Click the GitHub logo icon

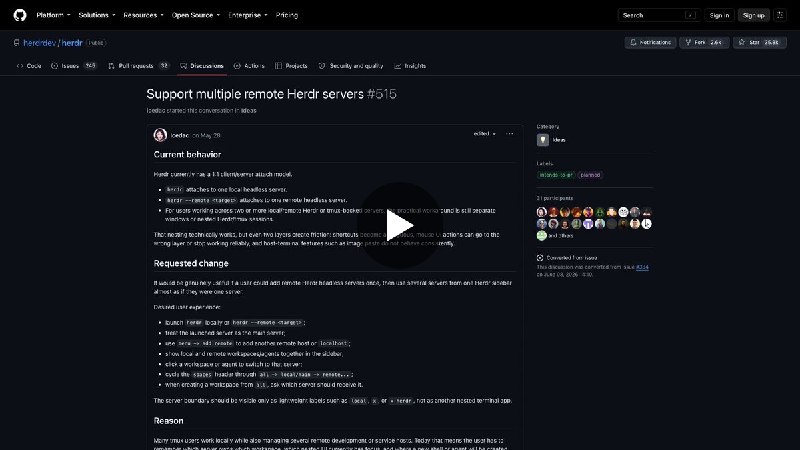pos(20,15)
